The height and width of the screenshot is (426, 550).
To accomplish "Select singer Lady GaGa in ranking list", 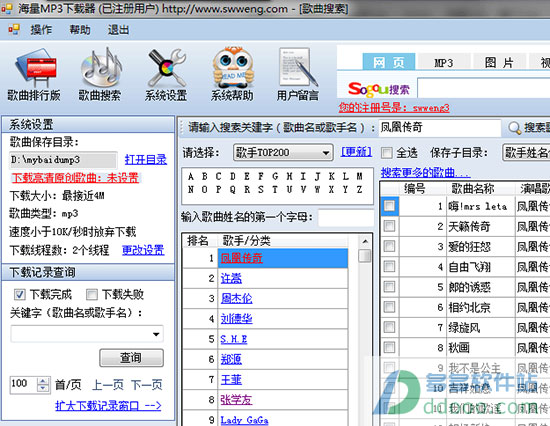I will tap(244, 420).
